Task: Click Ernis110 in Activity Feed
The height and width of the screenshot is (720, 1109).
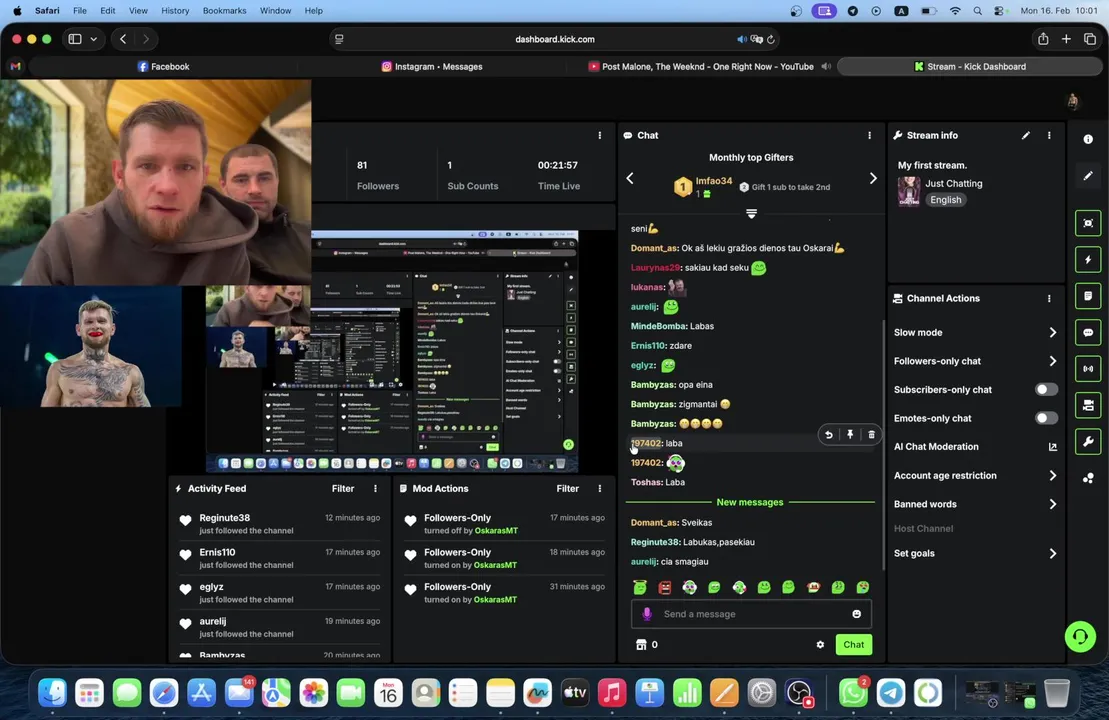Action: [x=217, y=552]
